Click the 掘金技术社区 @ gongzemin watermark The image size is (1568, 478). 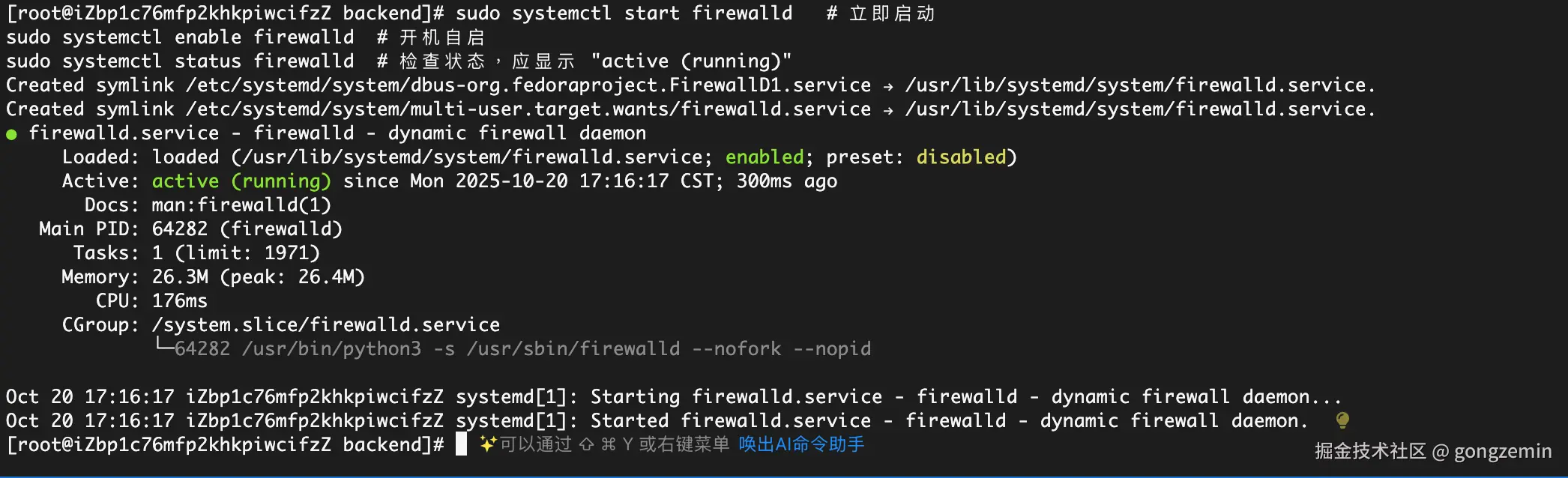[x=1432, y=451]
